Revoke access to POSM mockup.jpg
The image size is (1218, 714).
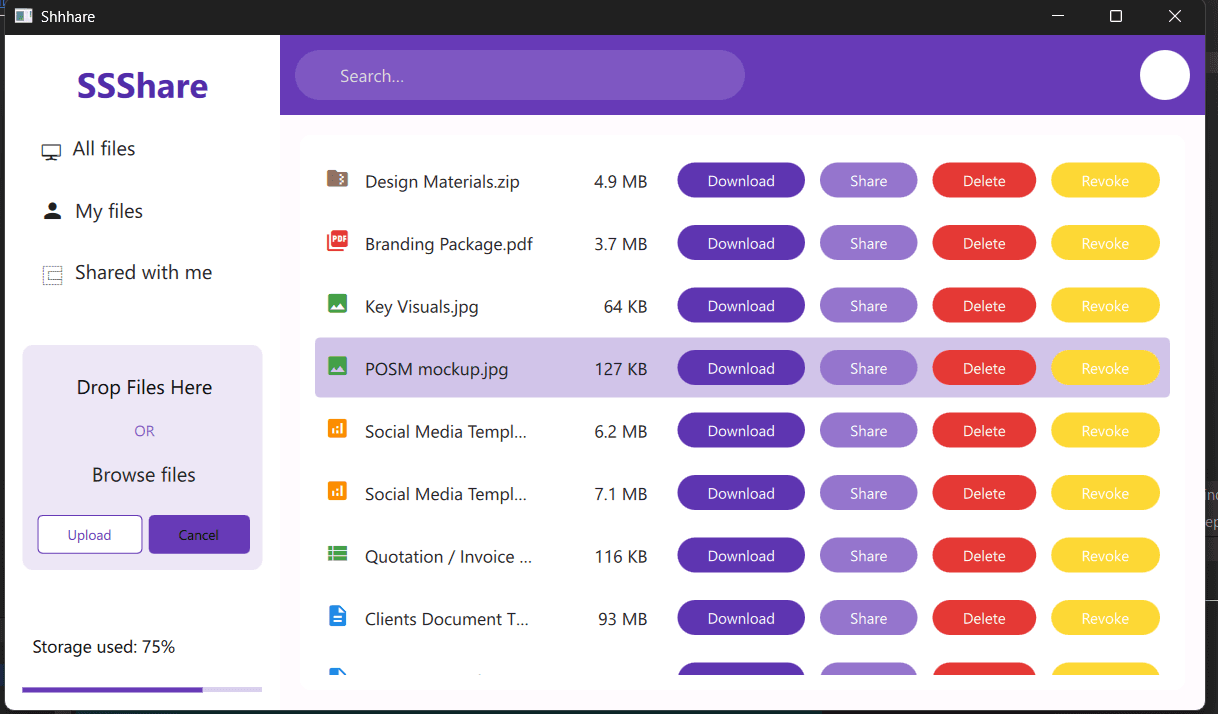point(1105,368)
